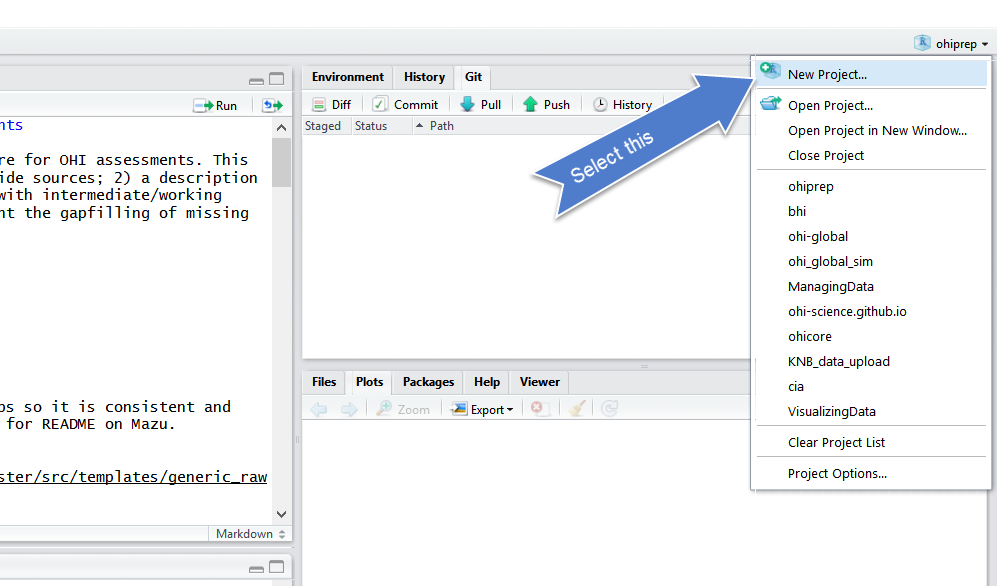Click the re-run previous code icon beside Run
This screenshot has height=586, width=997.
272,106
